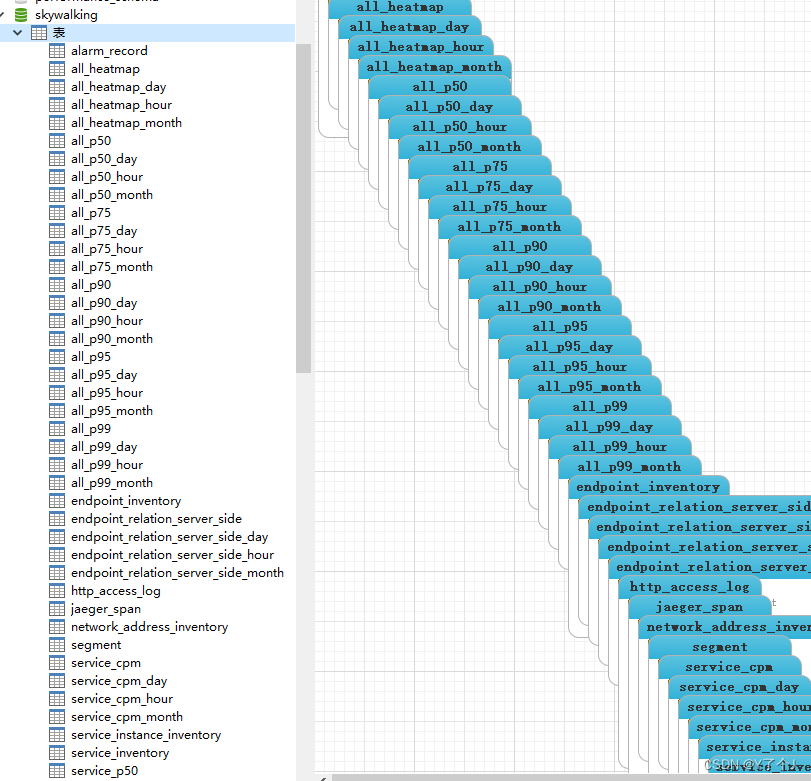
Task: Click table icon beside endpoint_inventory
Action: pyautogui.click(x=57, y=501)
